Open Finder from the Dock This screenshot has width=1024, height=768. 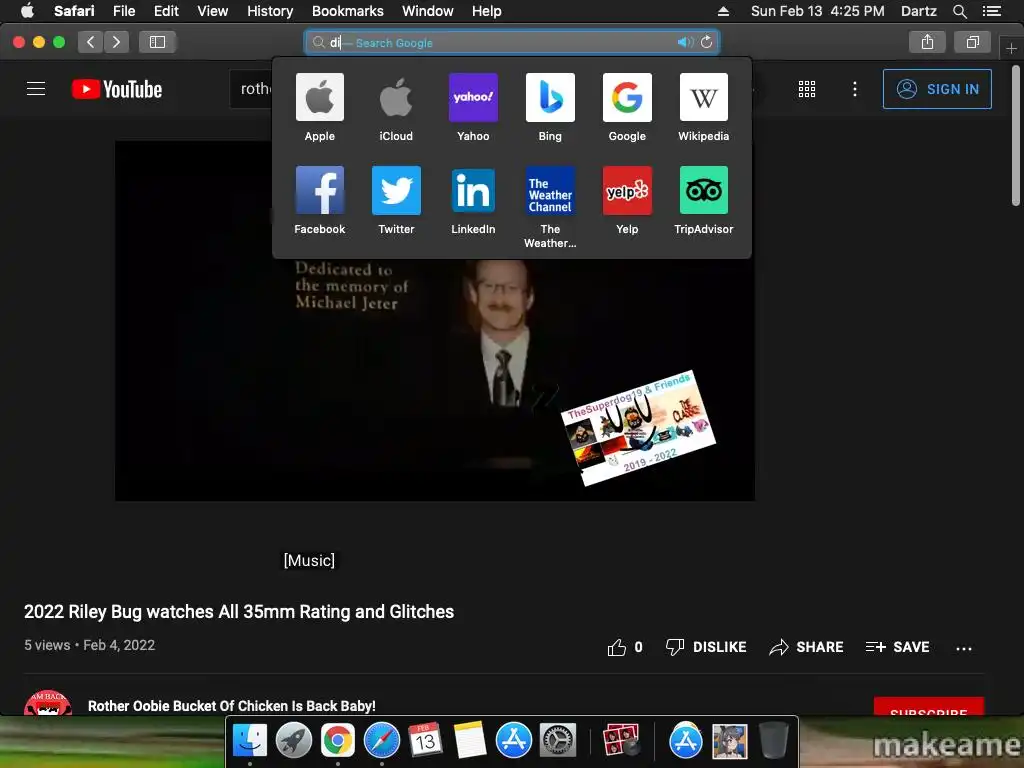[249, 741]
